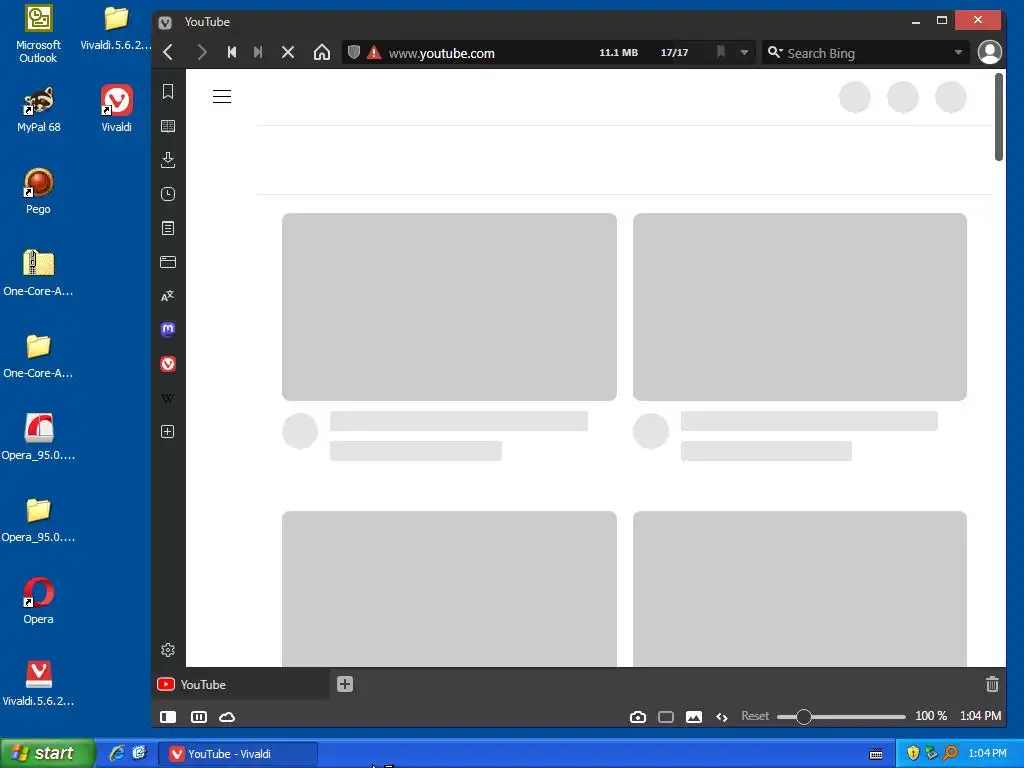This screenshot has height=768, width=1024.
Task: Open the Window panel
Action: [168, 262]
